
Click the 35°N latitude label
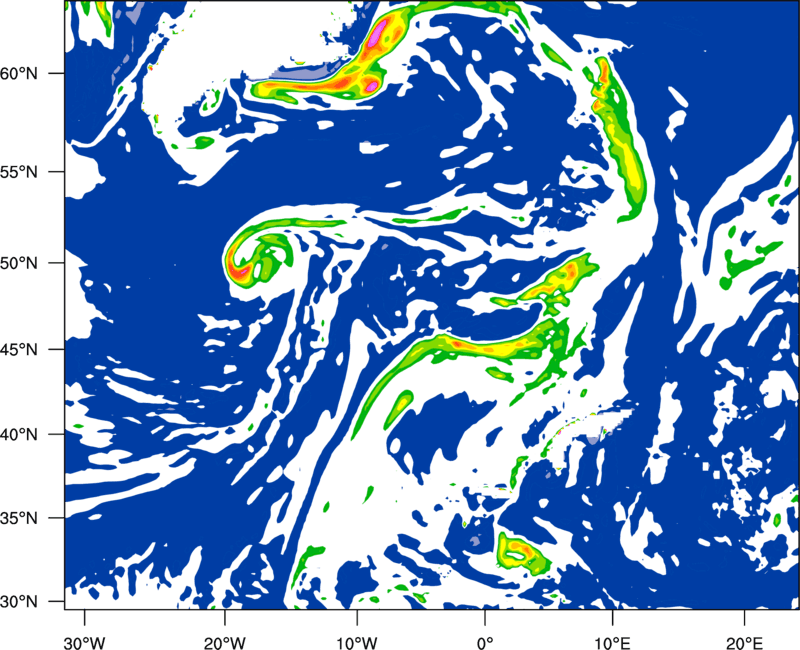pyautogui.click(x=19, y=518)
